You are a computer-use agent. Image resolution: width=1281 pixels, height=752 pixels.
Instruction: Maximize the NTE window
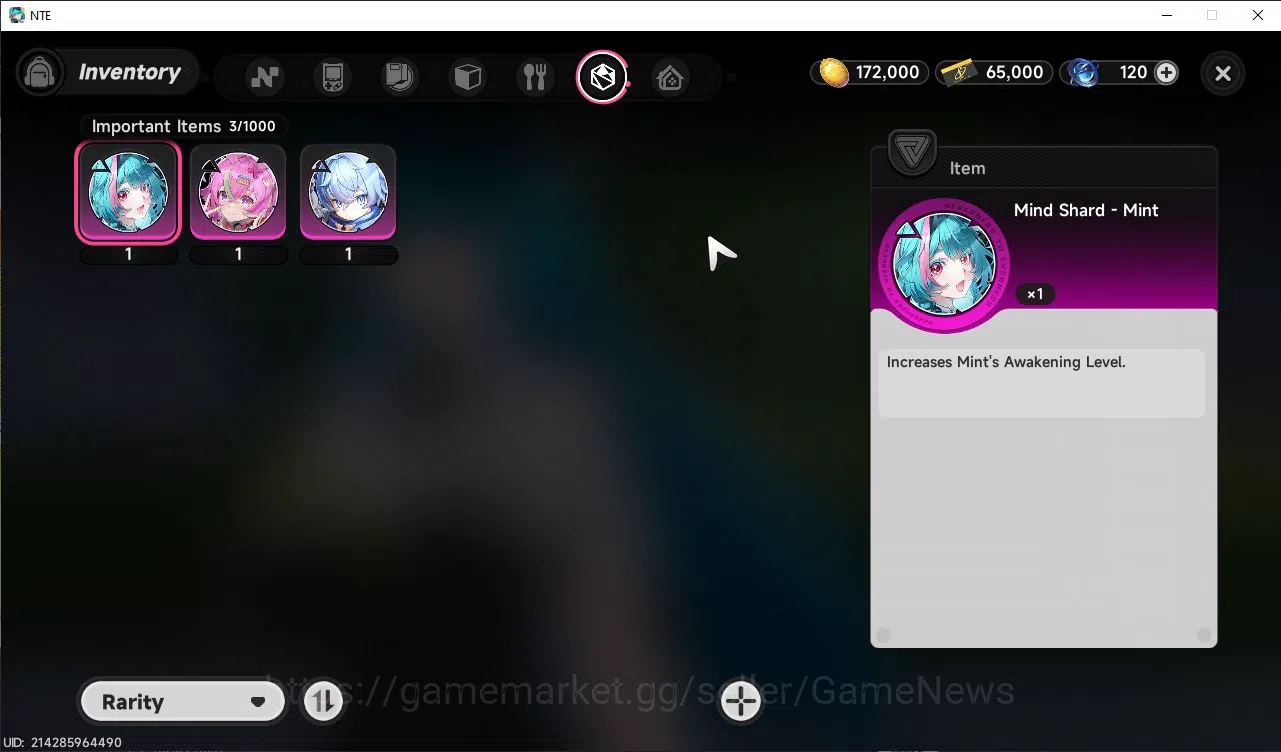[x=1212, y=15]
